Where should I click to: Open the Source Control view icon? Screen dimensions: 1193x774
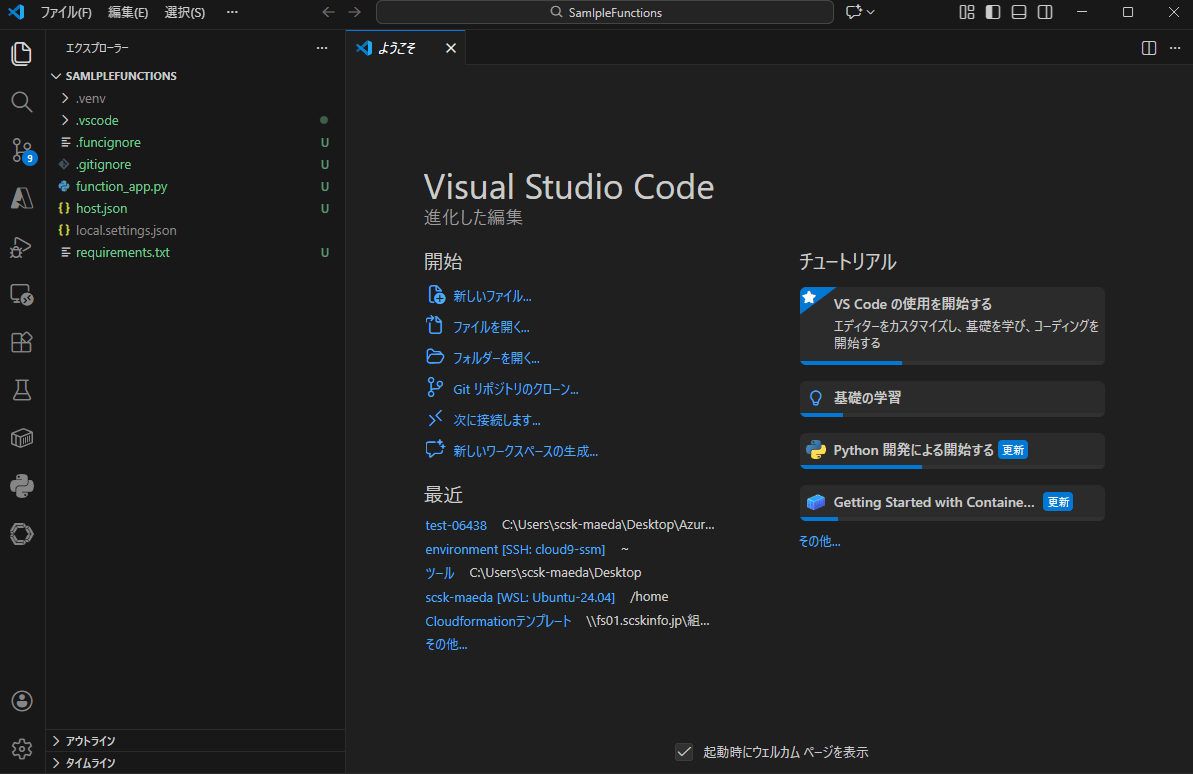(x=22, y=151)
